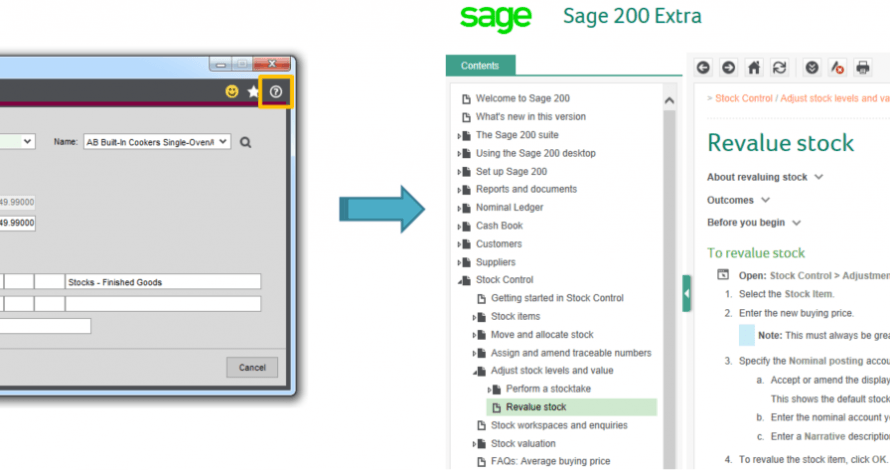Viewport: 890px width, 470px height.
Task: Click scroll-up arrow in contents pane
Action: (669, 100)
